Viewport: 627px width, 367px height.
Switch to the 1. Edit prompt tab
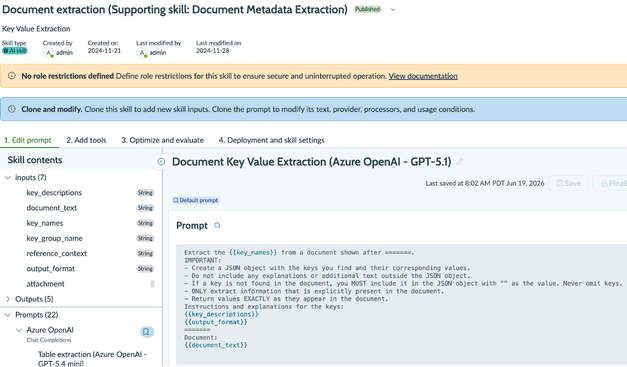click(28, 140)
